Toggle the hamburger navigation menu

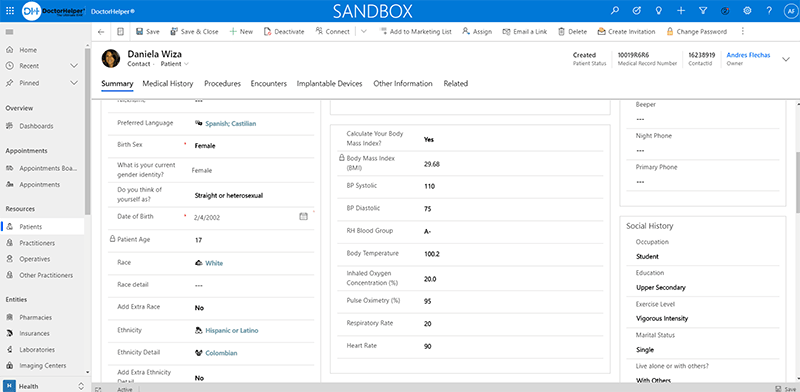coord(9,32)
